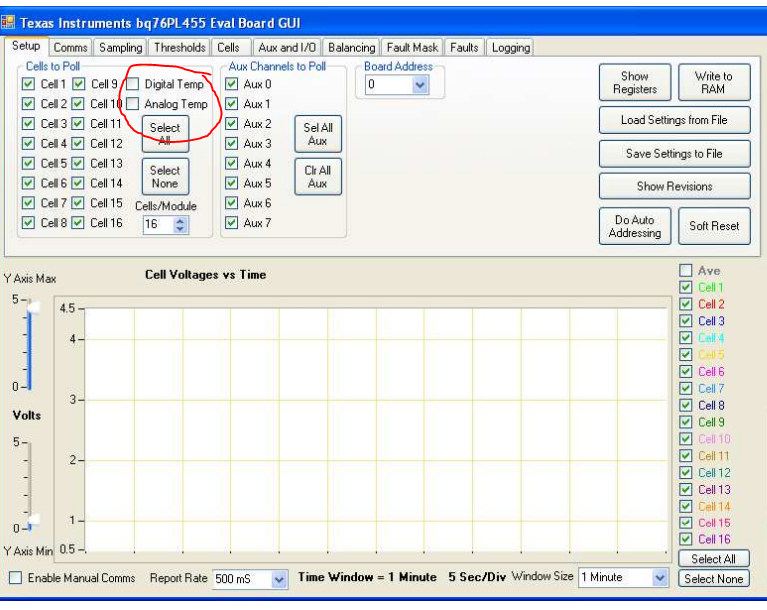
Task: Open the Fault Mask tab
Action: [x=412, y=47]
